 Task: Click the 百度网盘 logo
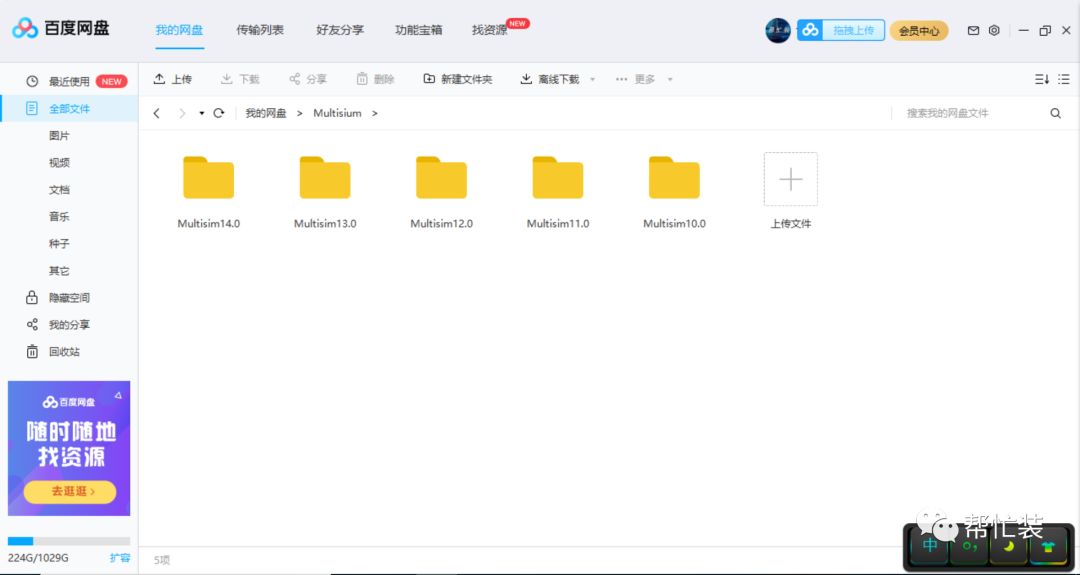click(61, 28)
